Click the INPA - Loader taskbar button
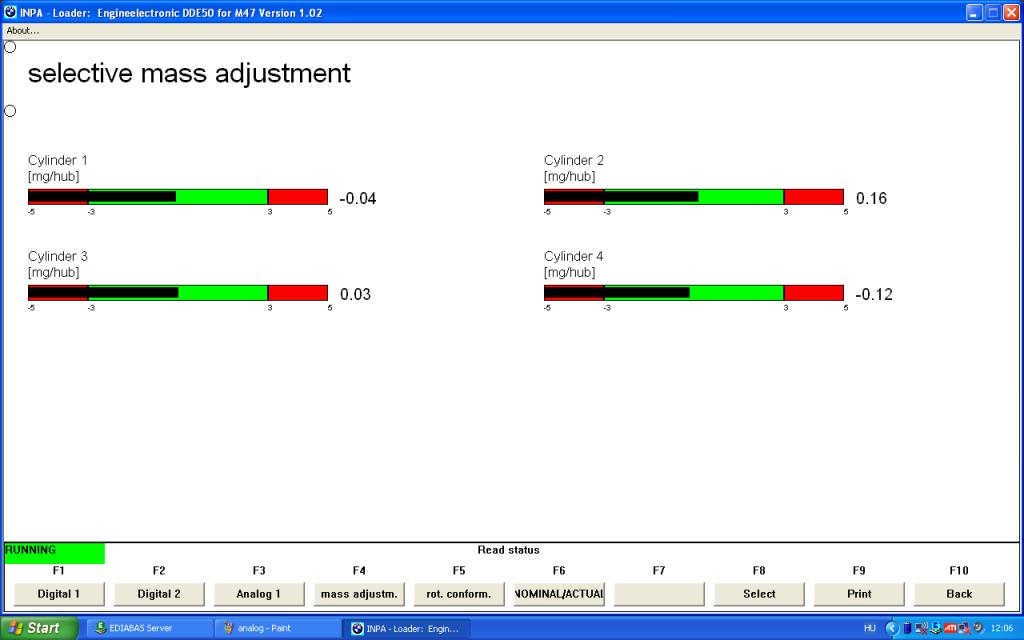 pyautogui.click(x=405, y=628)
